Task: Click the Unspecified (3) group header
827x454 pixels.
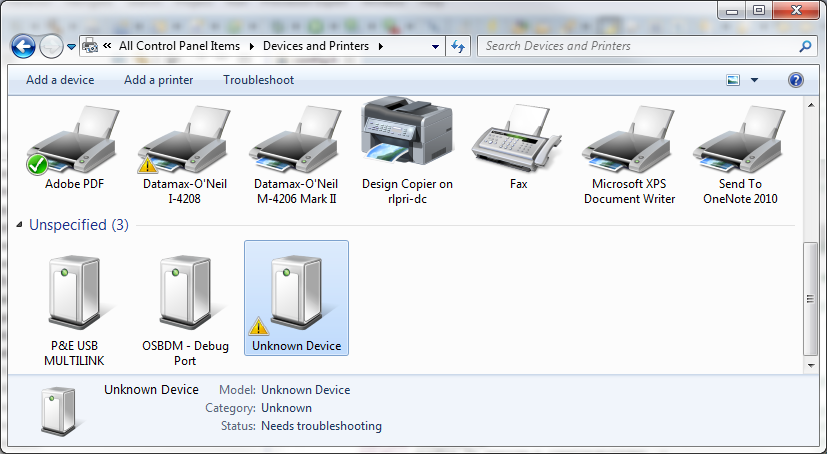Action: 79,225
